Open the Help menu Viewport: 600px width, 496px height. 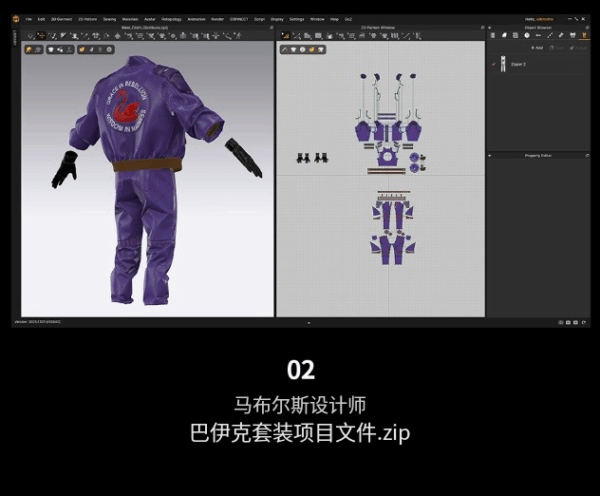[334, 19]
